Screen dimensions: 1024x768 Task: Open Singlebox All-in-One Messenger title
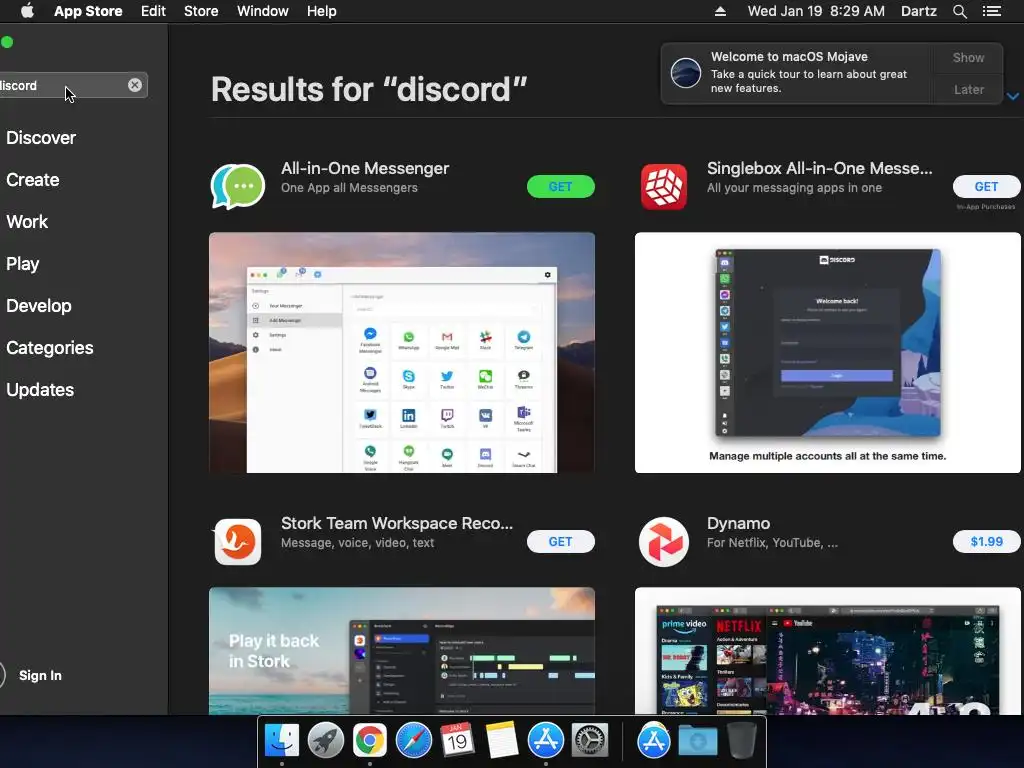point(820,168)
